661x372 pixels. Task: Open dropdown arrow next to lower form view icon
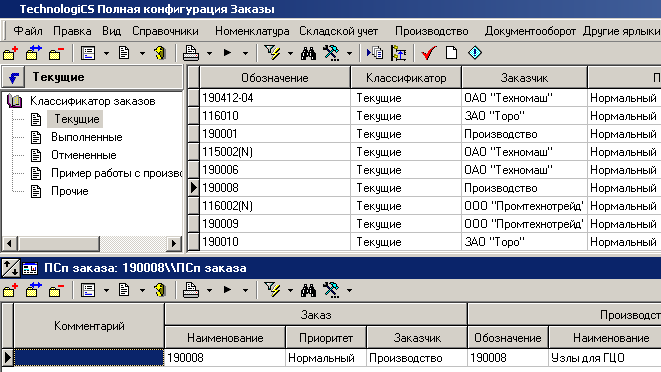tap(106, 291)
